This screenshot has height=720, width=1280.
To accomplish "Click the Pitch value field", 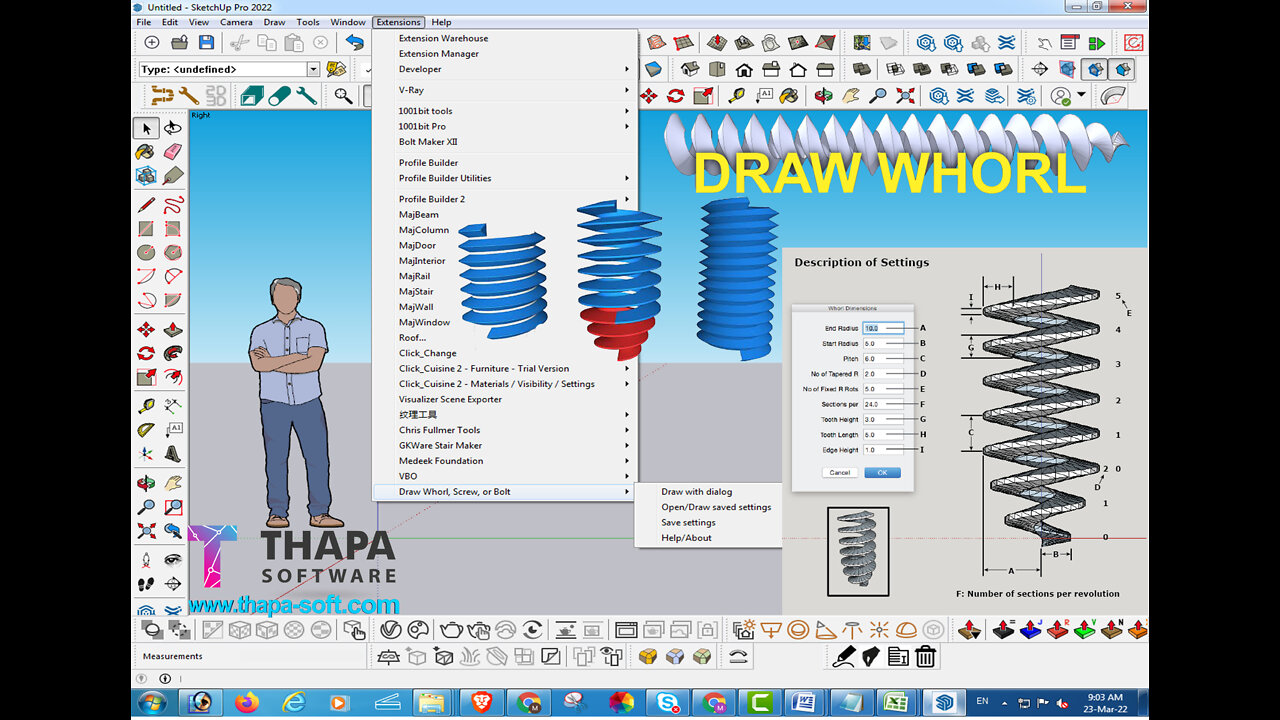I will [883, 358].
